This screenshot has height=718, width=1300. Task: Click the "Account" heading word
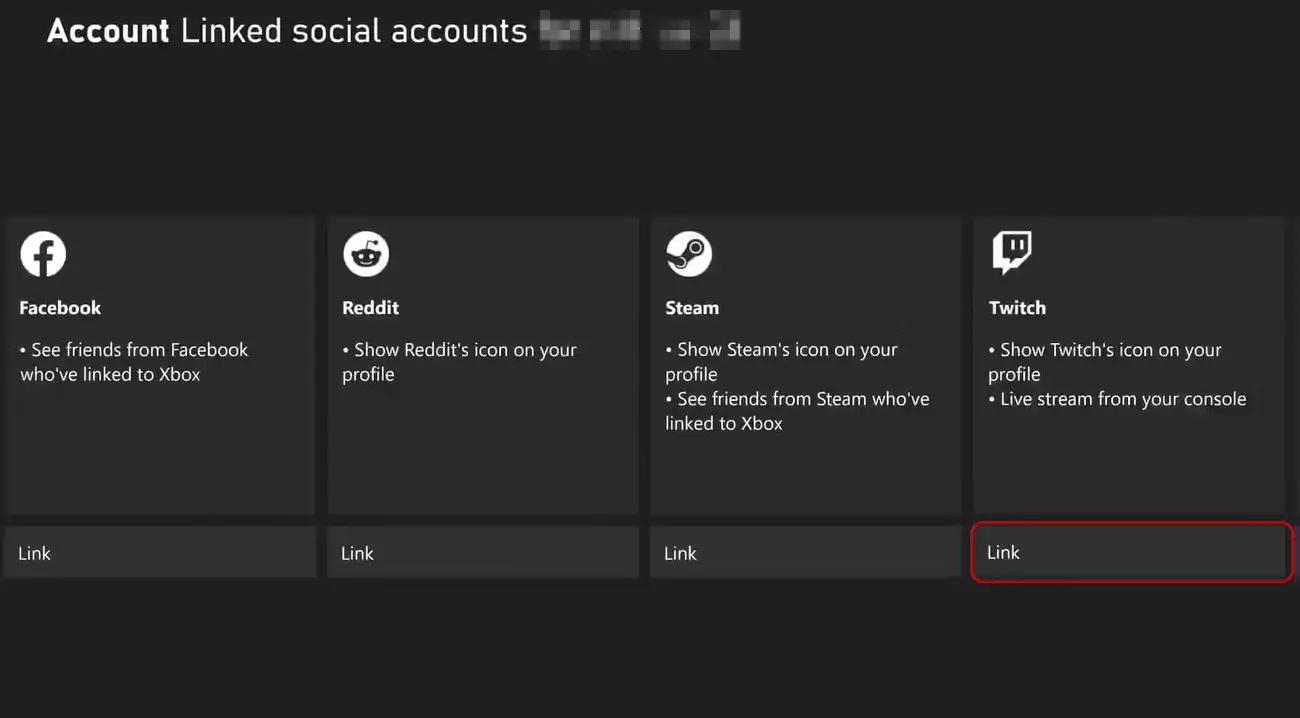(x=108, y=31)
